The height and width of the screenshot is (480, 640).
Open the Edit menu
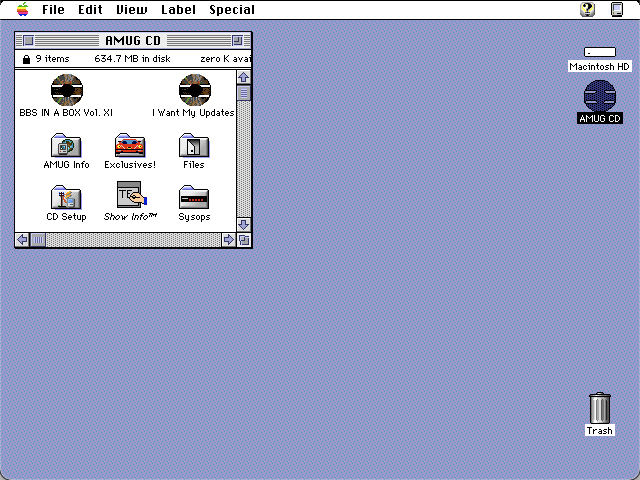[90, 9]
